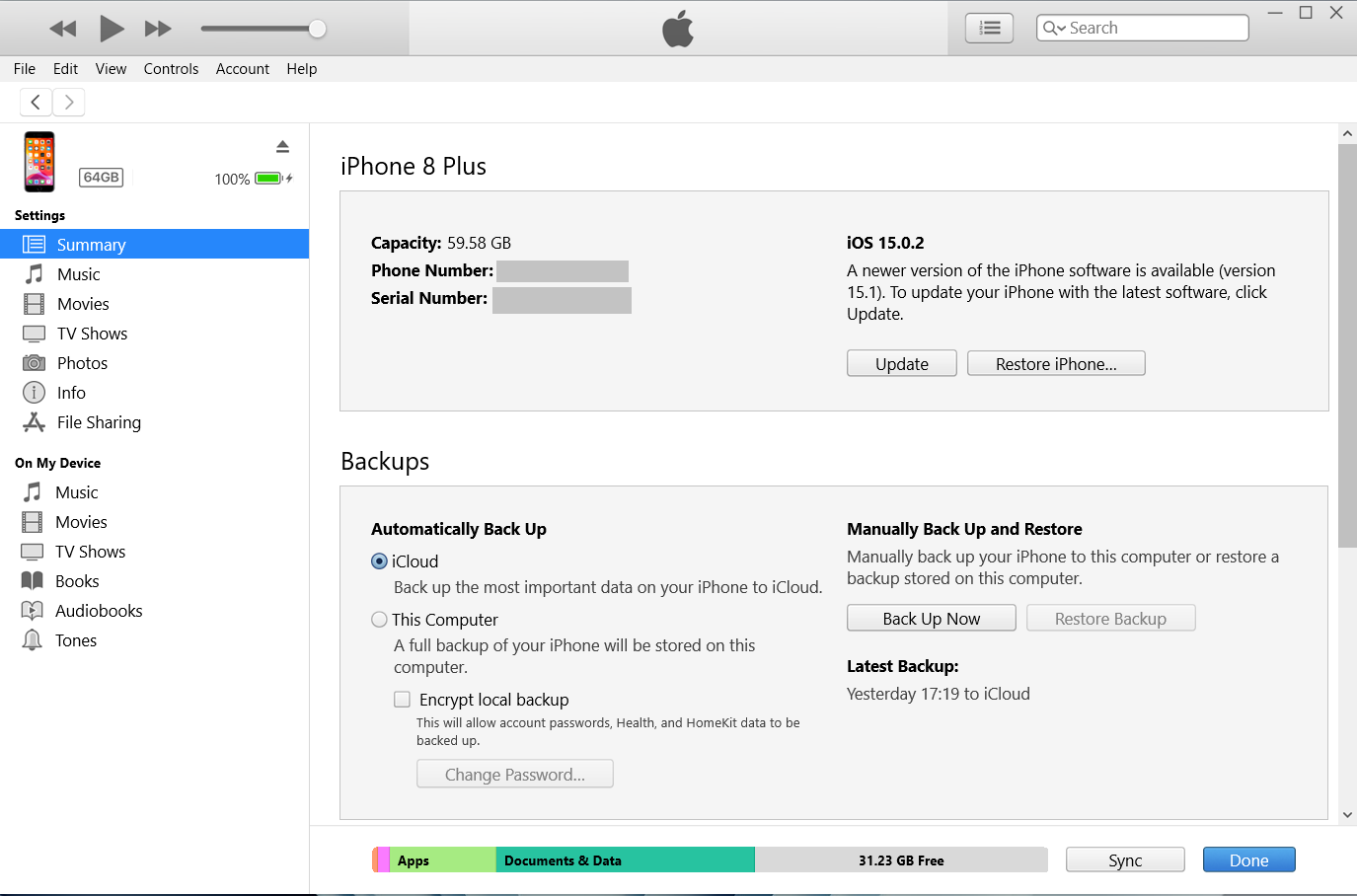
Task: Click the vertical scrollbar thumb
Action: [x=1347, y=345]
